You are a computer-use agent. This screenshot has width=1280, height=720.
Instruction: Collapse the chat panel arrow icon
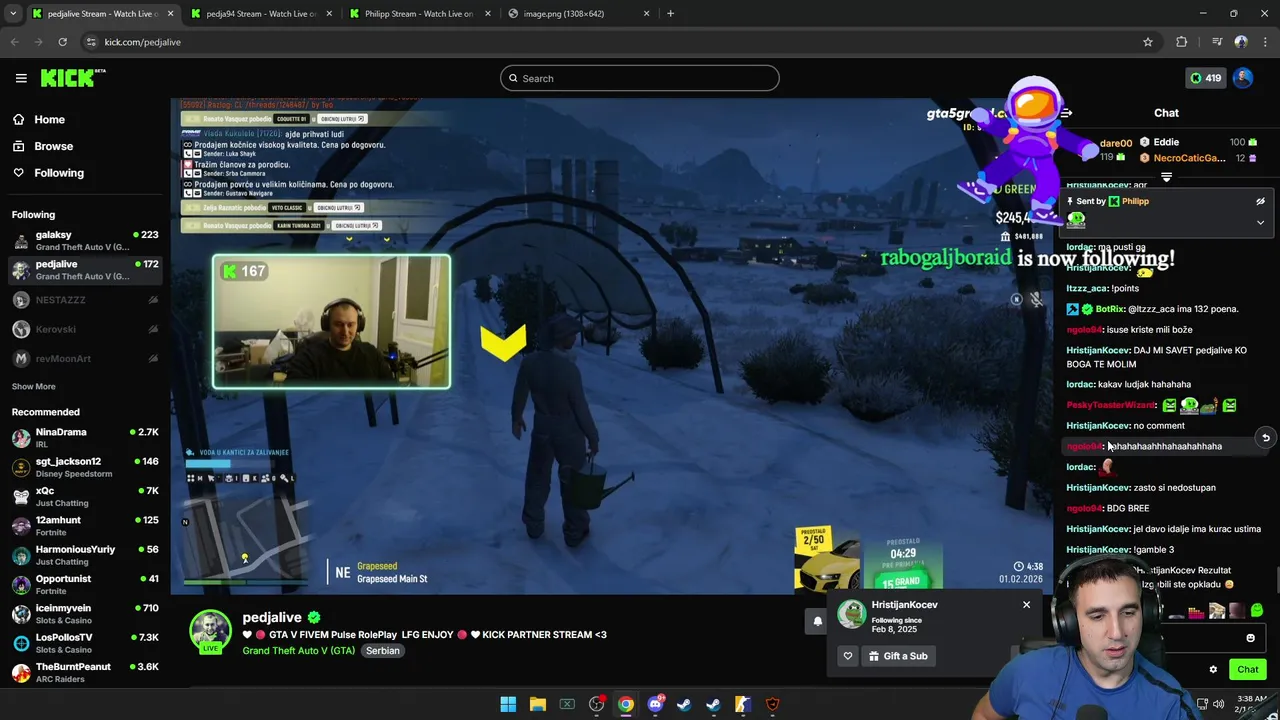tap(1066, 113)
